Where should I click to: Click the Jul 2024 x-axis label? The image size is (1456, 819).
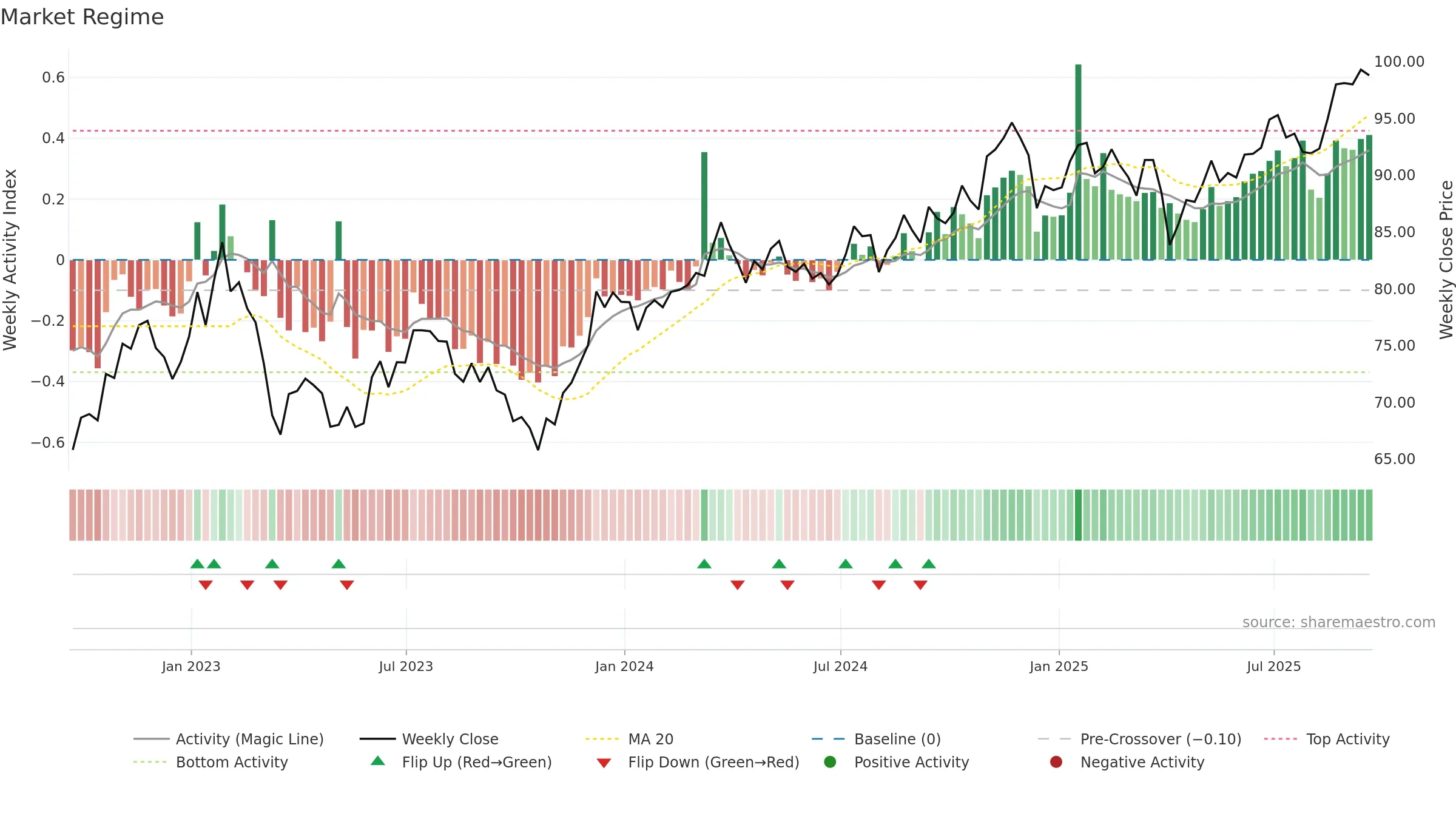pyautogui.click(x=840, y=666)
